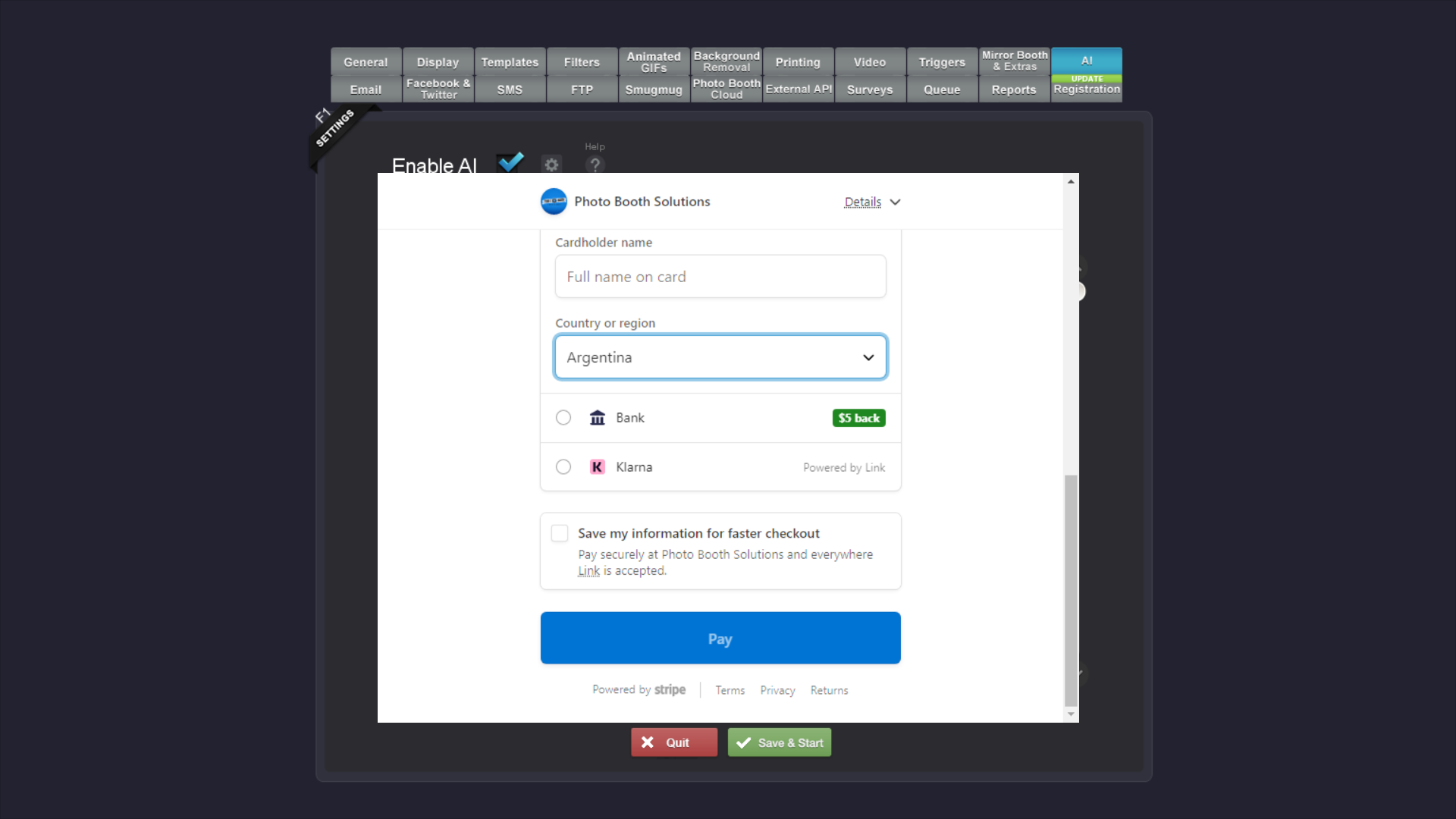Viewport: 1456px width, 819px height.
Task: Open the Update Registration tab
Action: (x=1087, y=88)
